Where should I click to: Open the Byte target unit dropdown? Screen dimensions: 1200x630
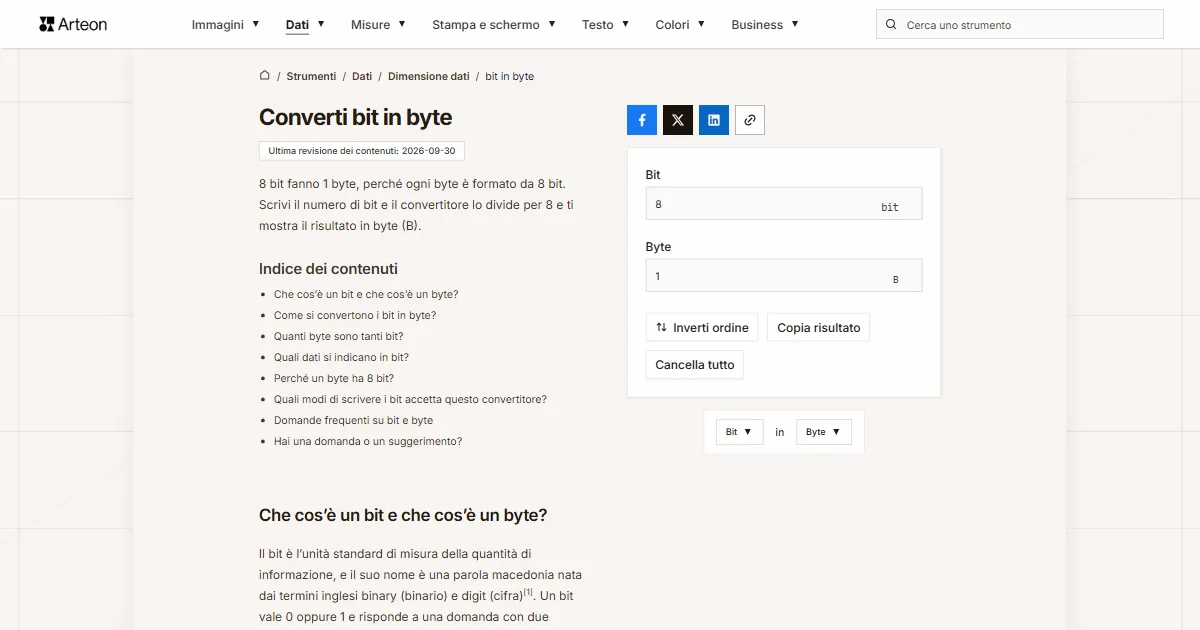tap(824, 432)
